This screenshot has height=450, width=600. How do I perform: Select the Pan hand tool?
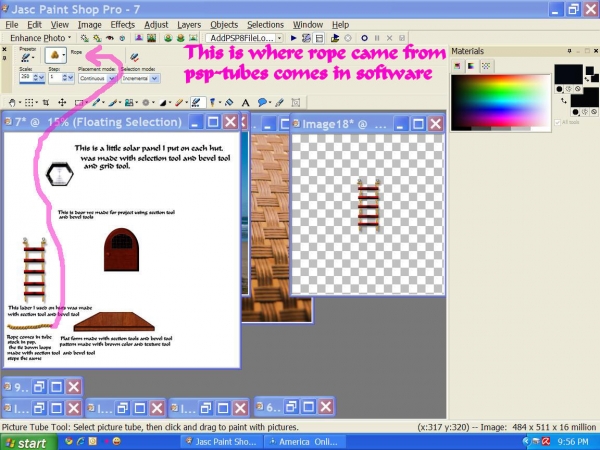(x=13, y=103)
